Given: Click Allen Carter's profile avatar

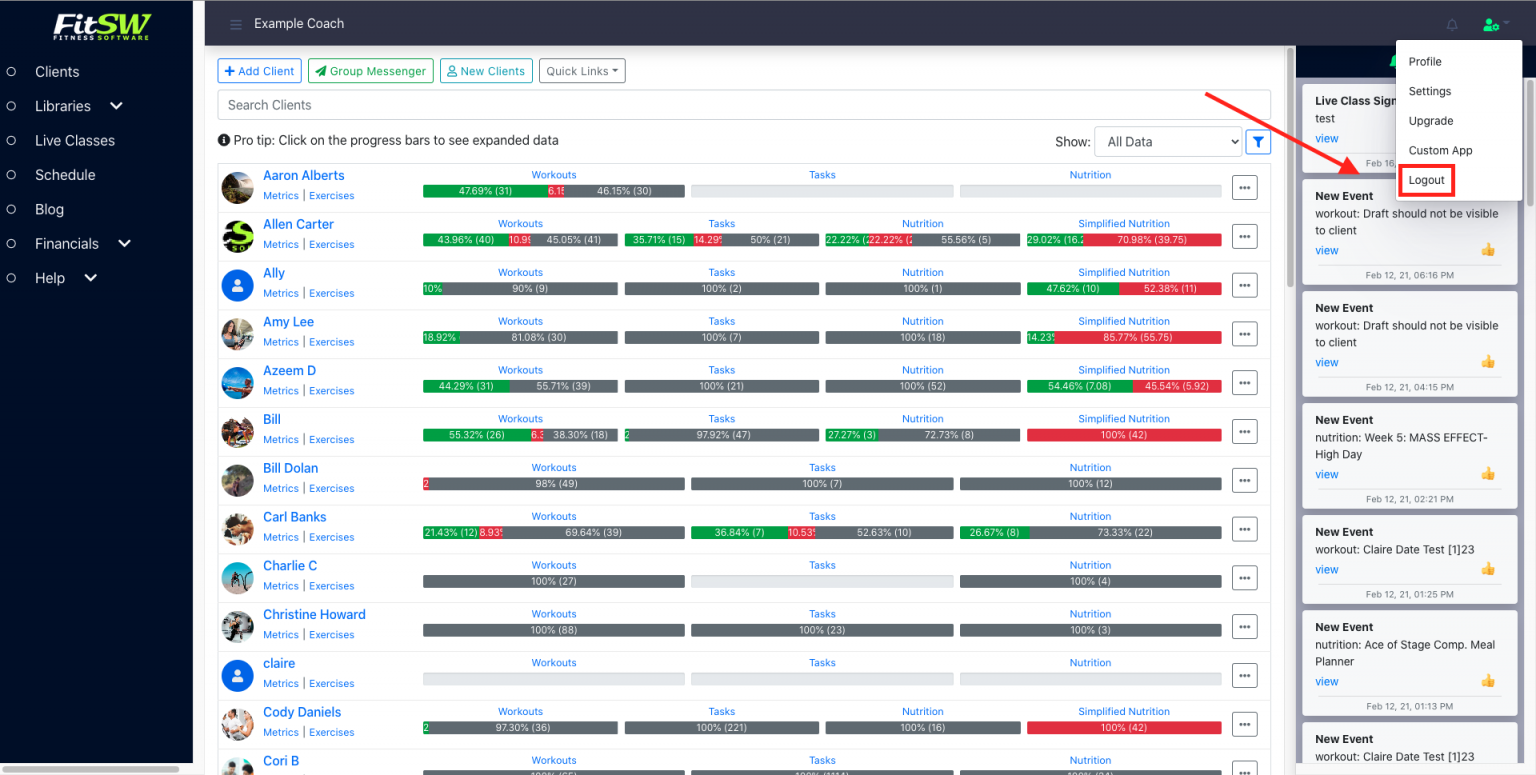Looking at the screenshot, I should [237, 236].
